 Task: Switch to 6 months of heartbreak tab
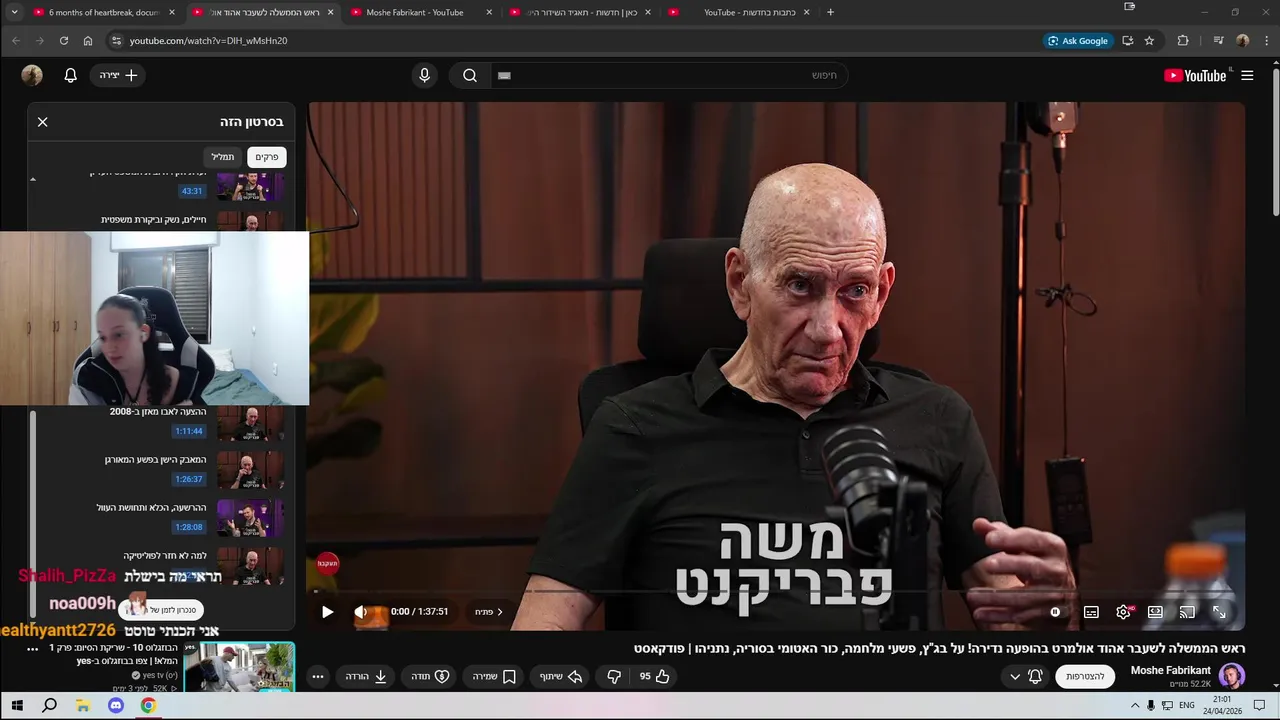[104, 12]
